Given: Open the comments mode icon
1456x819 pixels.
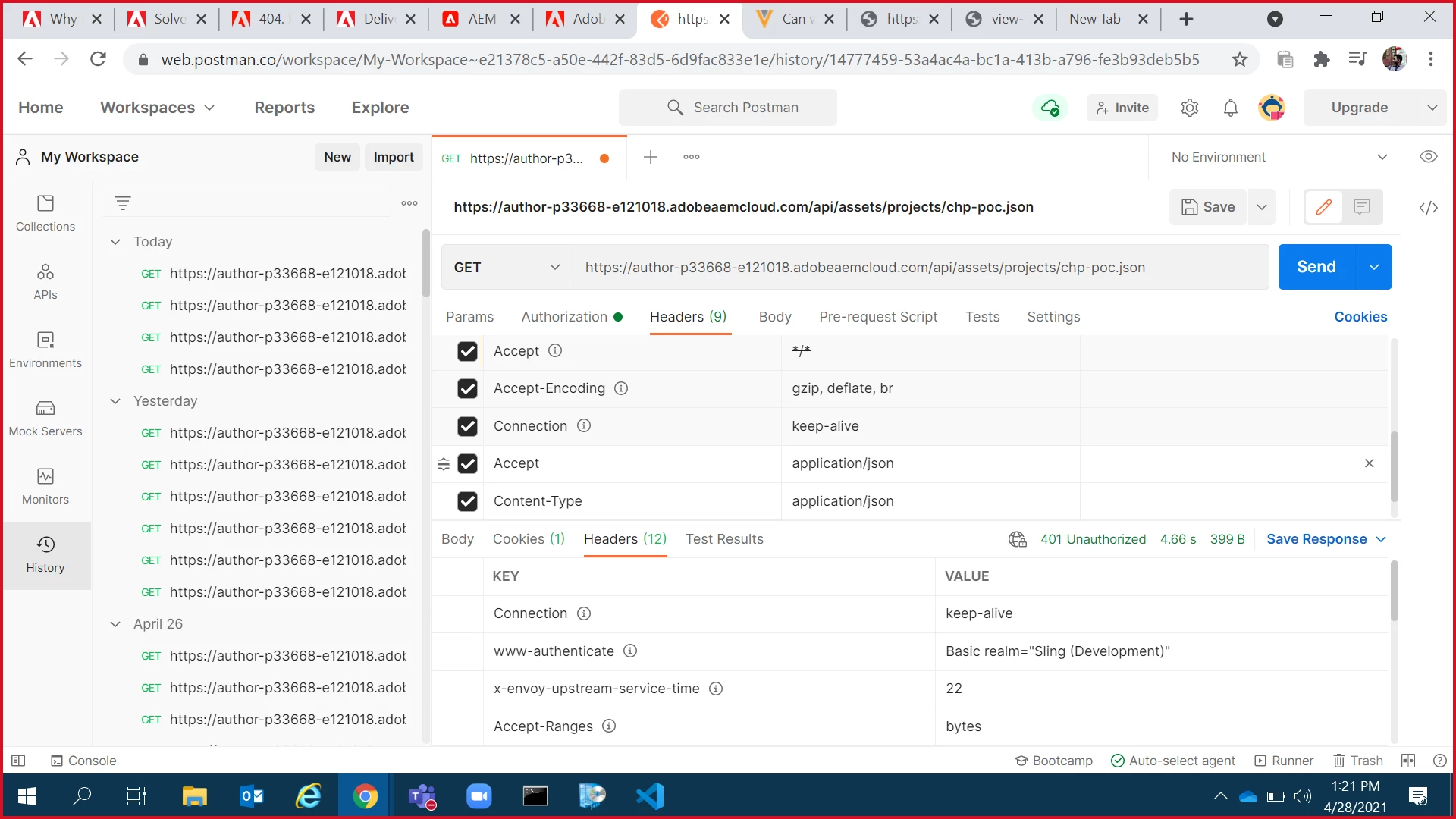Looking at the screenshot, I should click(x=1362, y=207).
